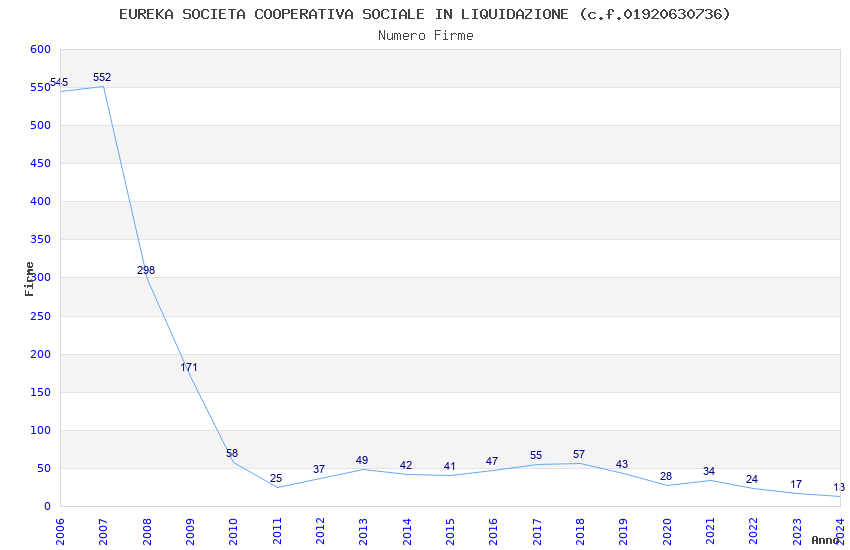Click the subtitle Numero Firme
This screenshot has height=550, width=850.
point(426,36)
